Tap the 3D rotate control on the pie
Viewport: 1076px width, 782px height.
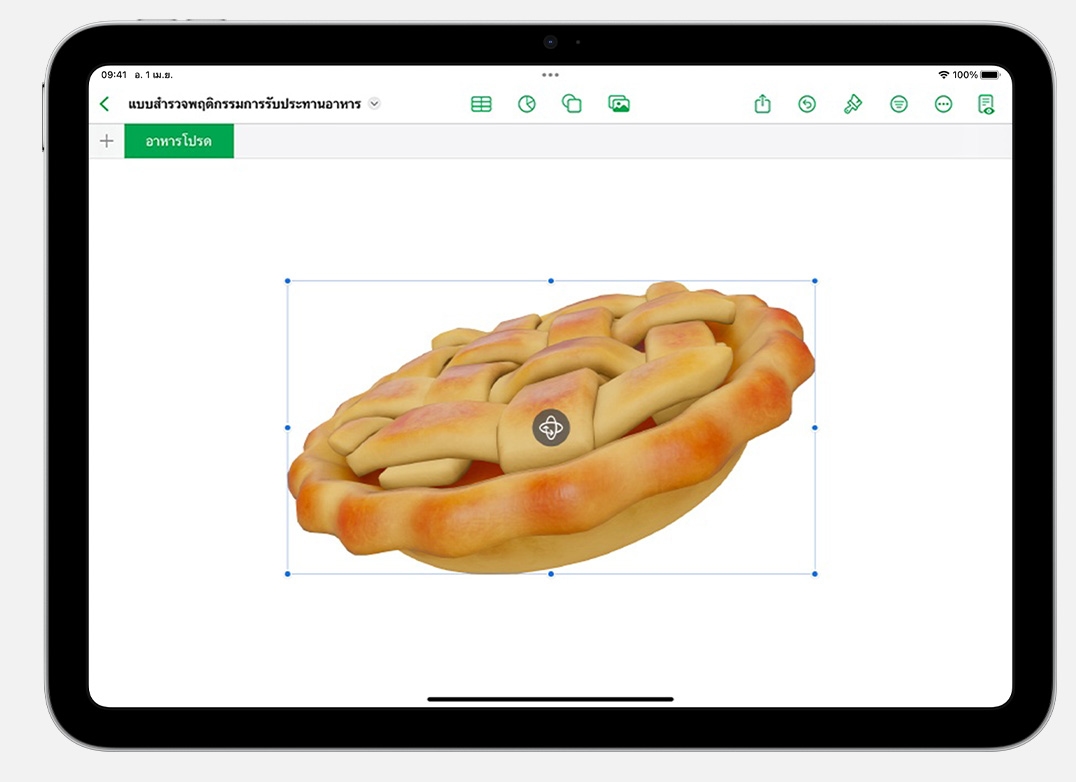[551, 428]
